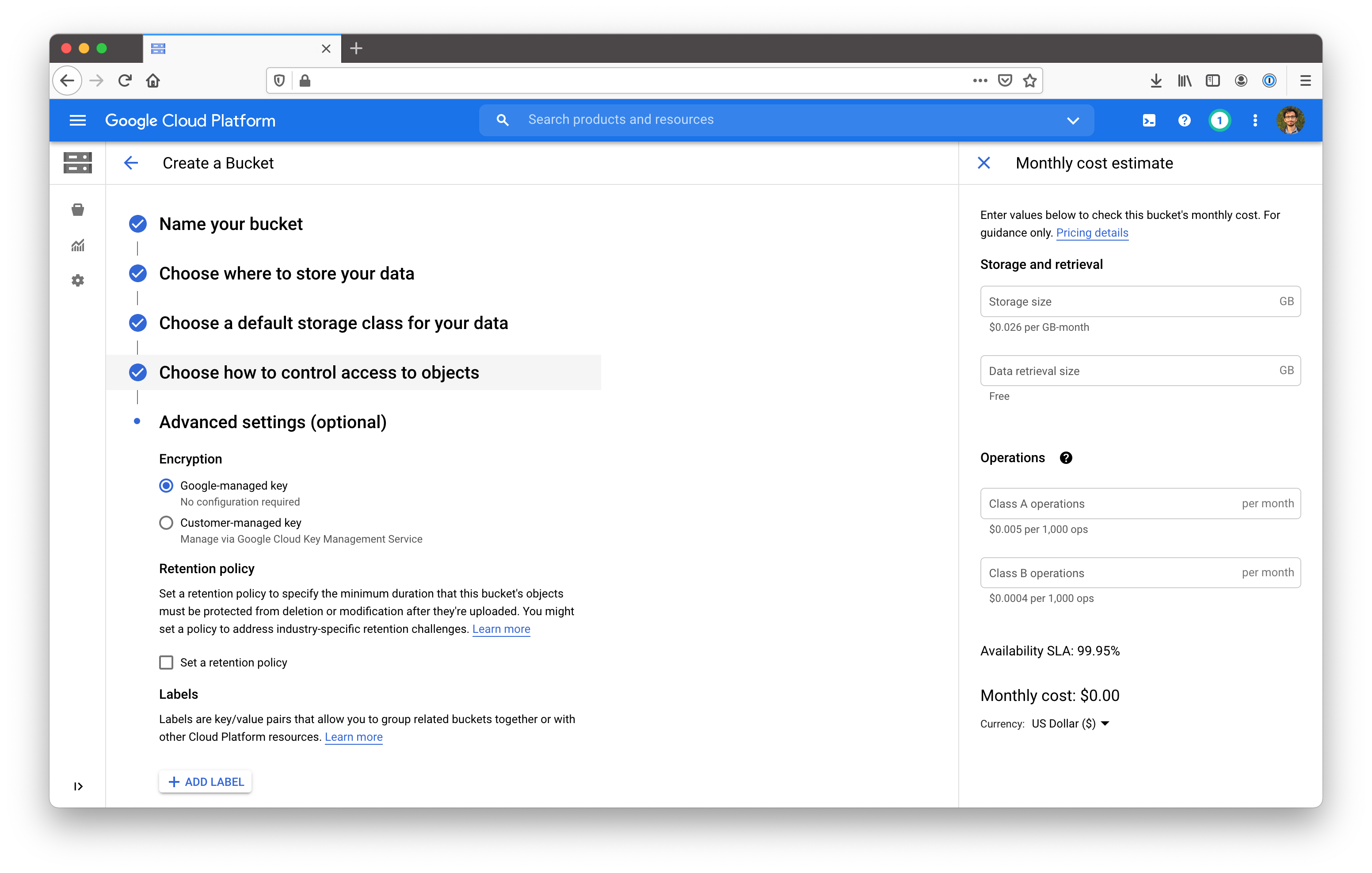This screenshot has height=873, width=1372.
Task: Open the storage Settings gear sidebar icon
Action: 78,280
